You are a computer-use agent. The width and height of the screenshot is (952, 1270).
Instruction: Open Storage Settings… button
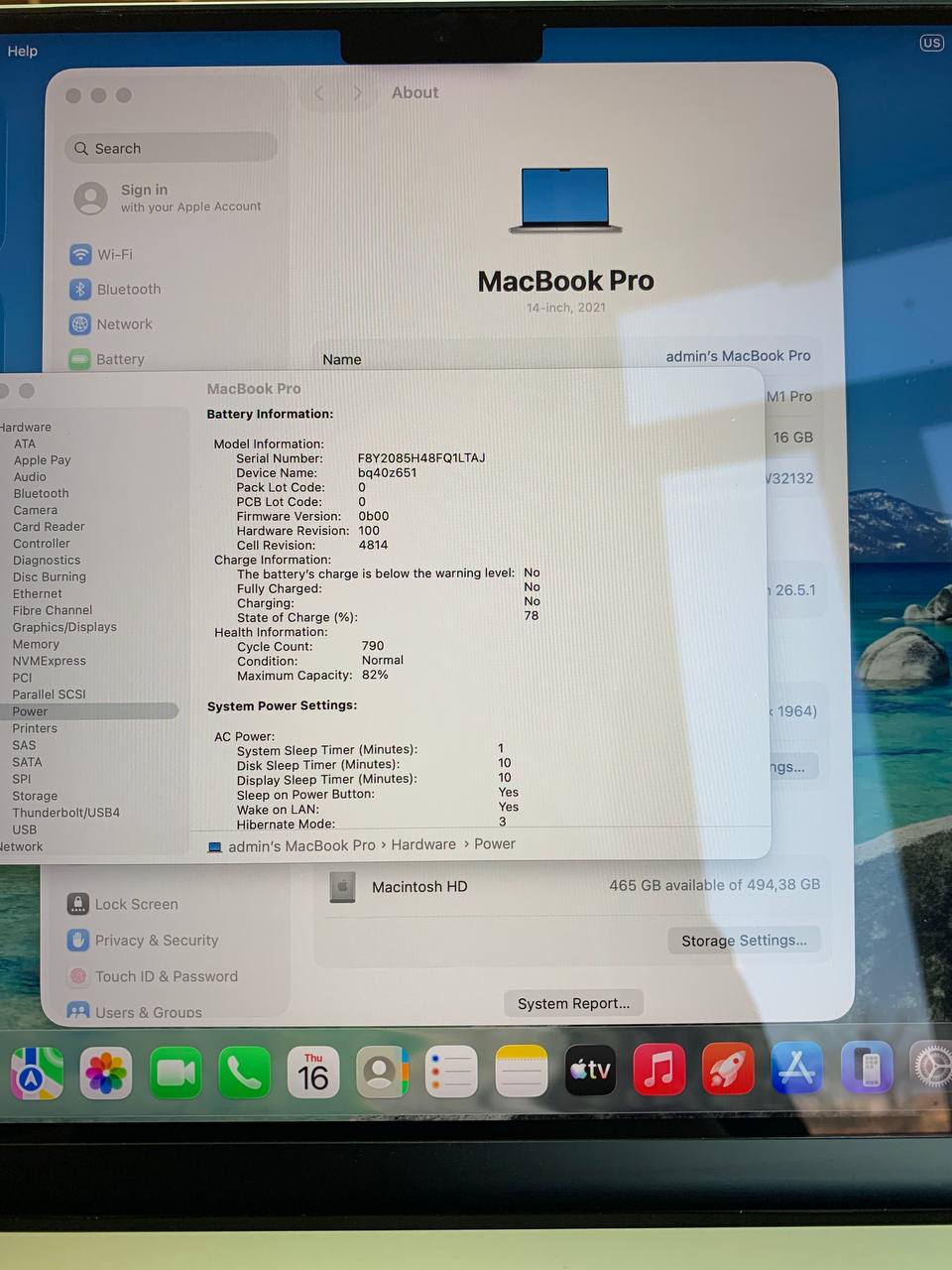(x=744, y=940)
